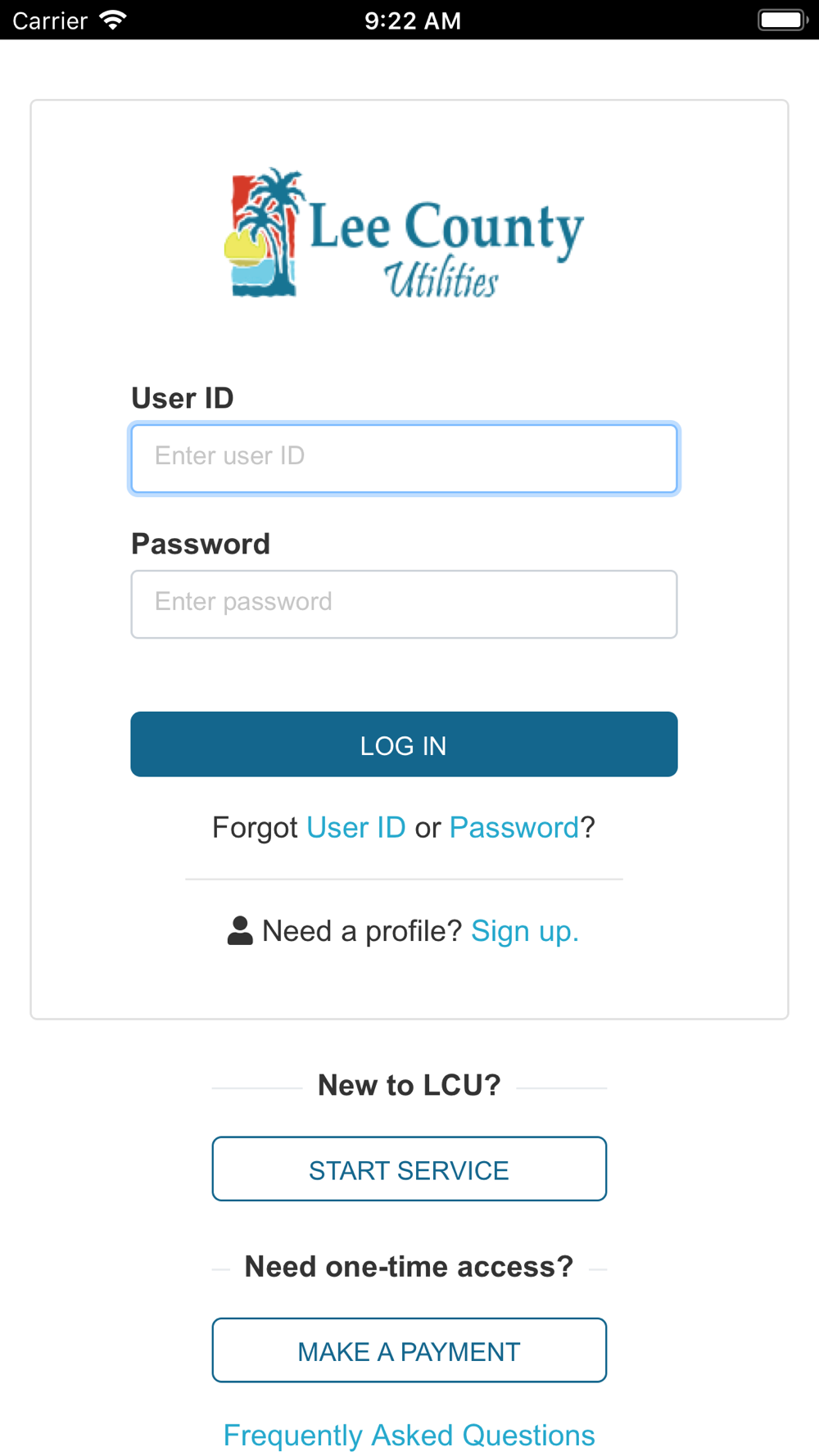Click the profile person icon

[240, 931]
